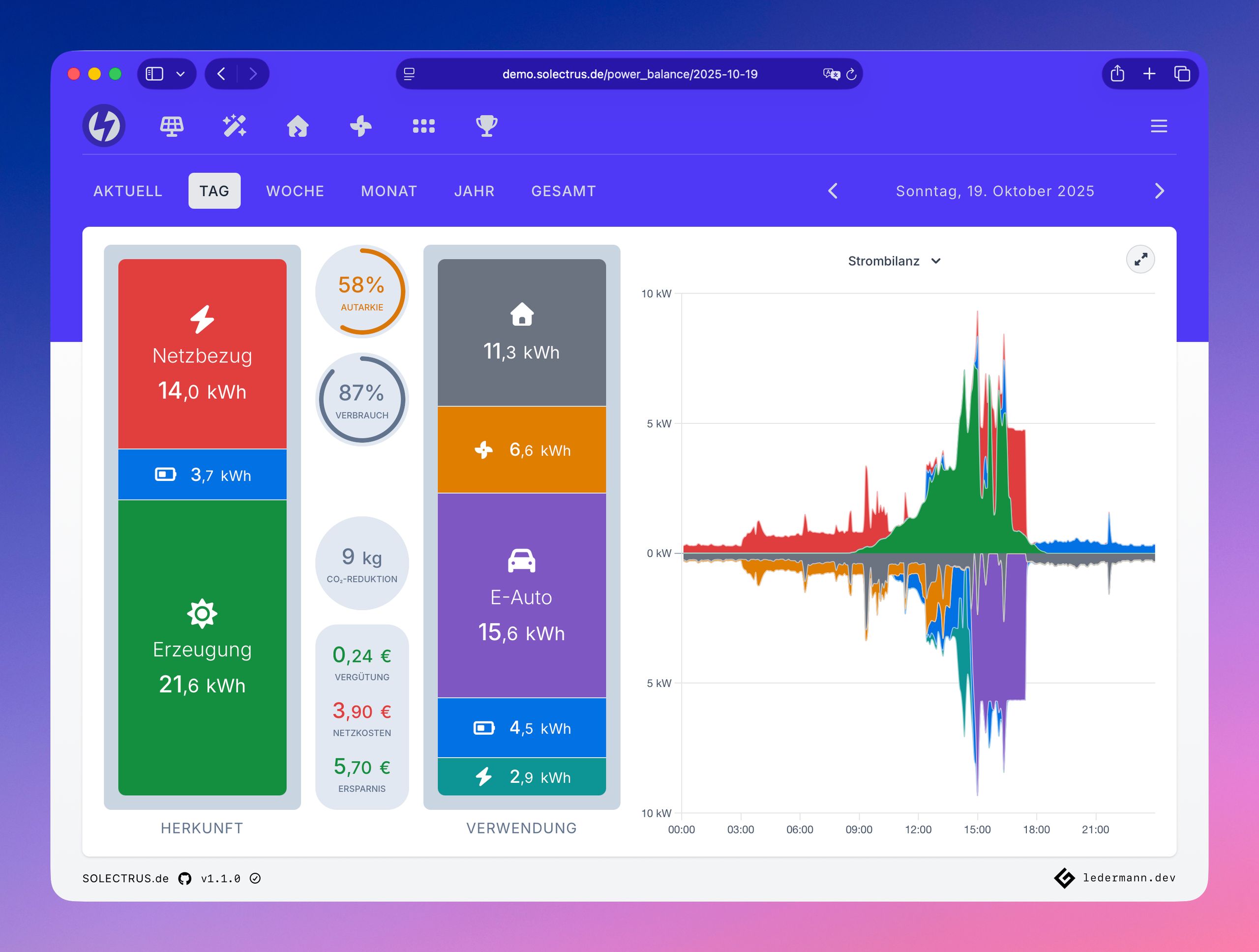Open the hamburger menu

click(x=1158, y=126)
